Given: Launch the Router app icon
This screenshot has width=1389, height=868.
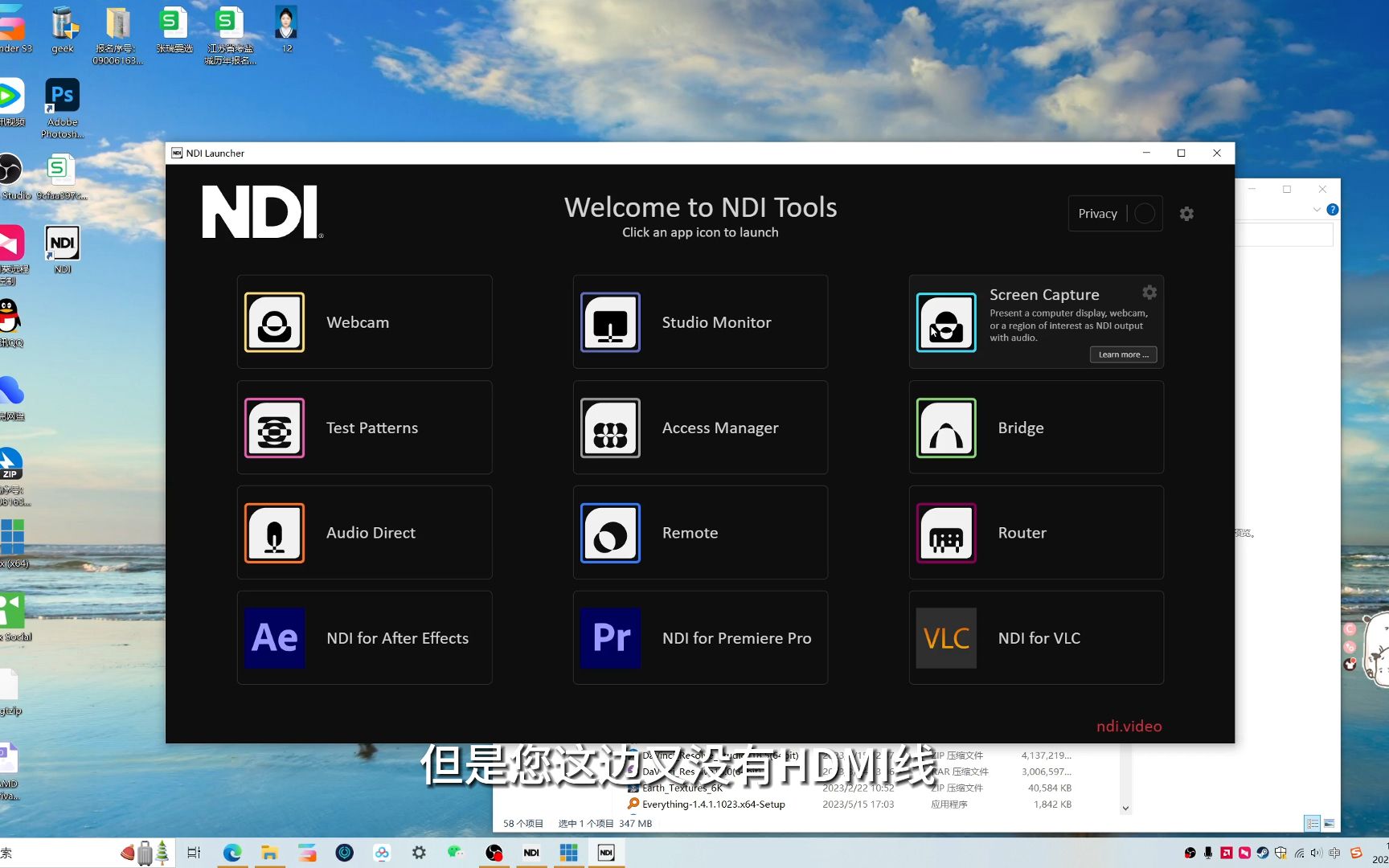Looking at the screenshot, I should (x=946, y=533).
